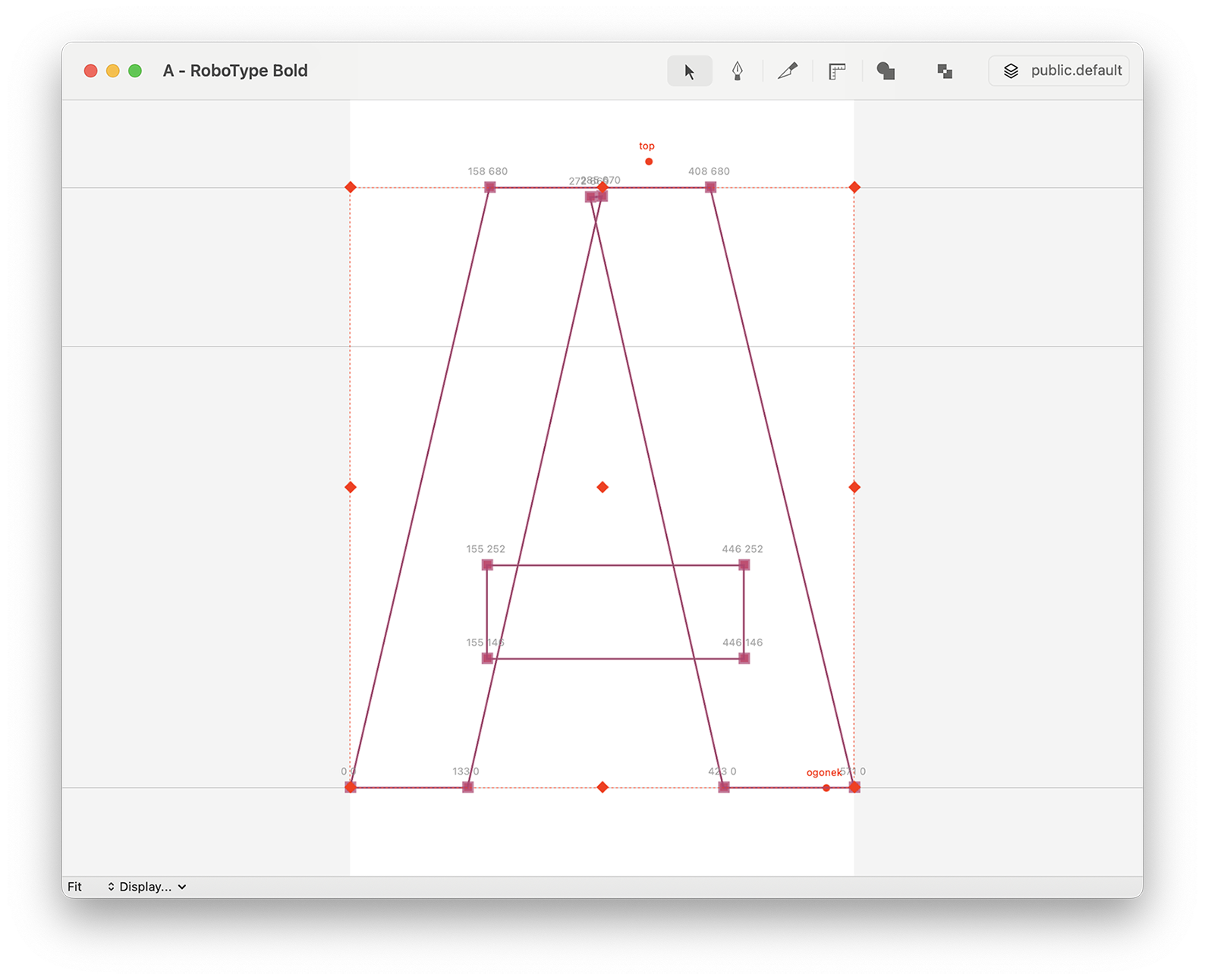Image resolution: width=1205 pixels, height=980 pixels.
Task: Choose the ruler measurement tool
Action: 837,71
